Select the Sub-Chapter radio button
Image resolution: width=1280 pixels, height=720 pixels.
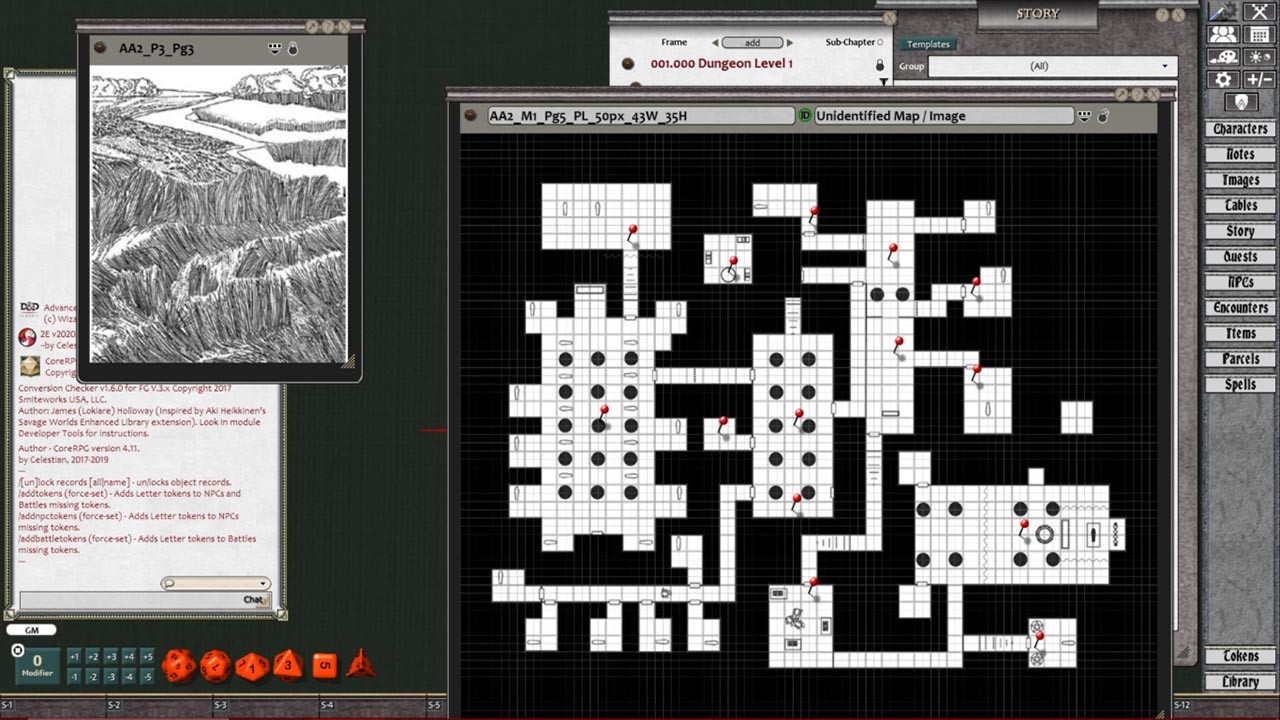point(880,43)
